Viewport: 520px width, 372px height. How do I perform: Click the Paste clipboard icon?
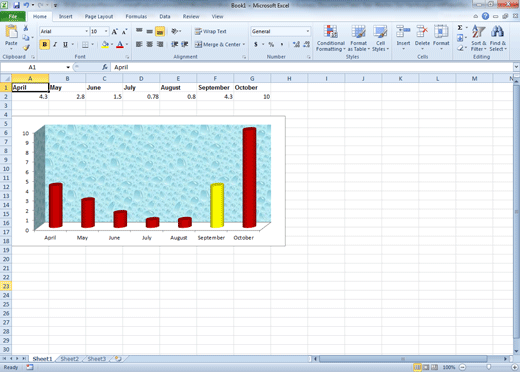pos(11,32)
